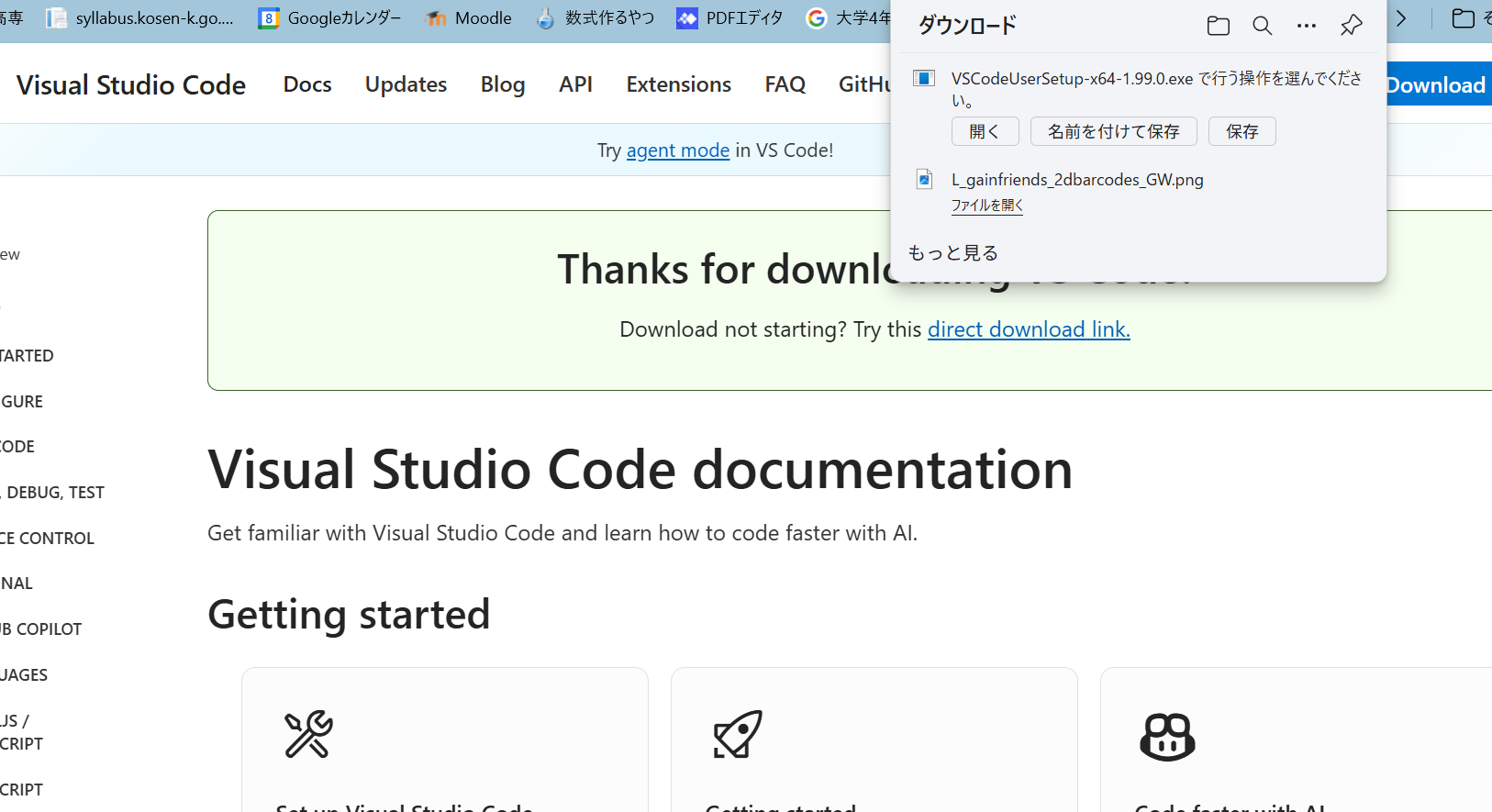Click the L_gainfriends png file icon
This screenshot has height=812, width=1492.
(x=925, y=179)
